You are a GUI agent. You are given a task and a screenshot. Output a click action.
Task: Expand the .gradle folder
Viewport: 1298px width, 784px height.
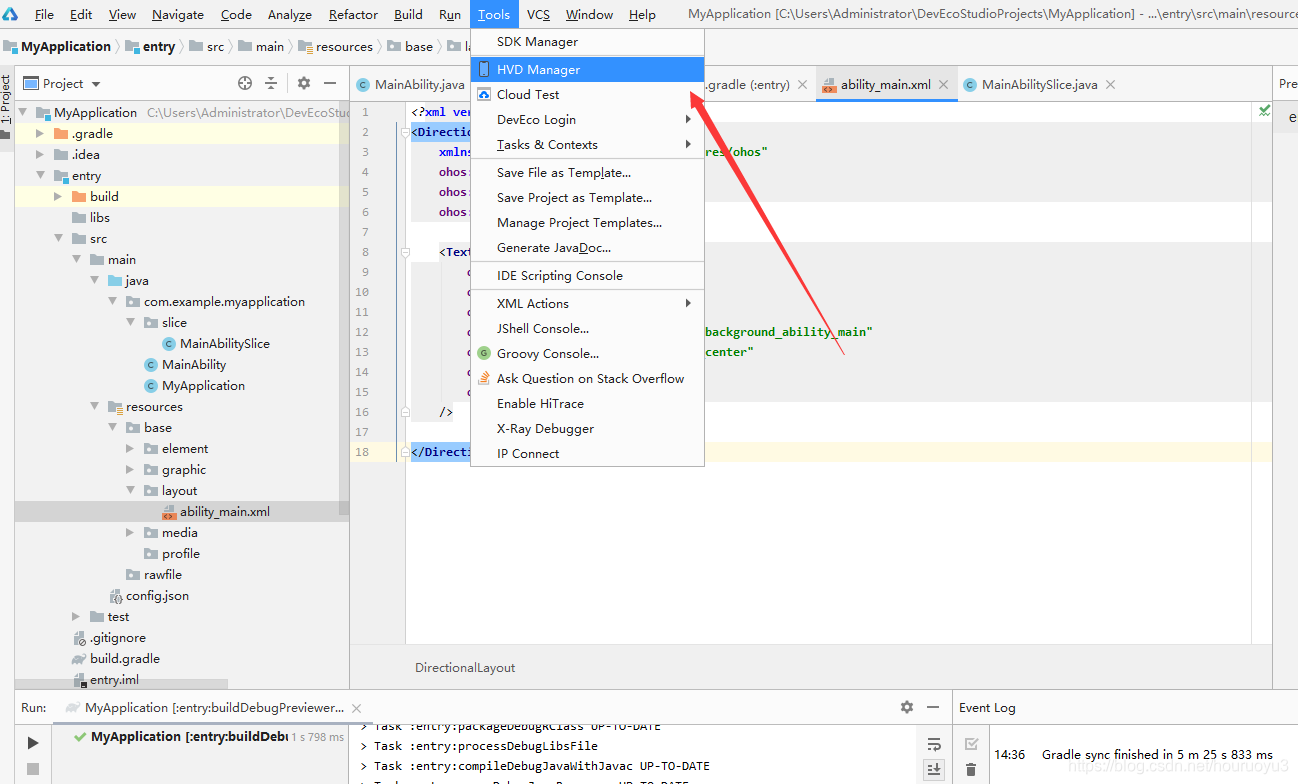click(x=40, y=133)
